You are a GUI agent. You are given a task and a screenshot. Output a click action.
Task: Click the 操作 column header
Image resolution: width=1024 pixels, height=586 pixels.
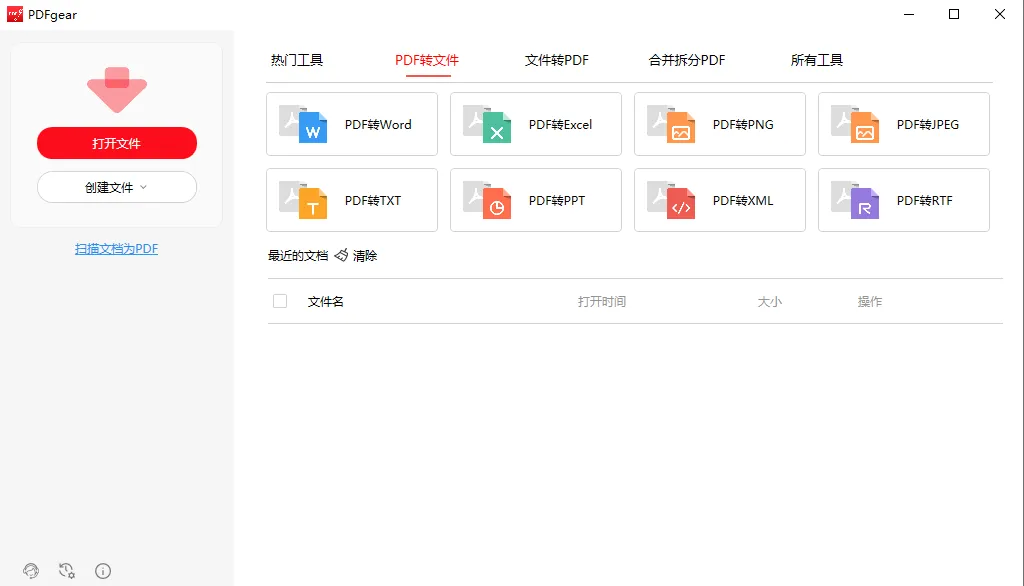pos(869,302)
